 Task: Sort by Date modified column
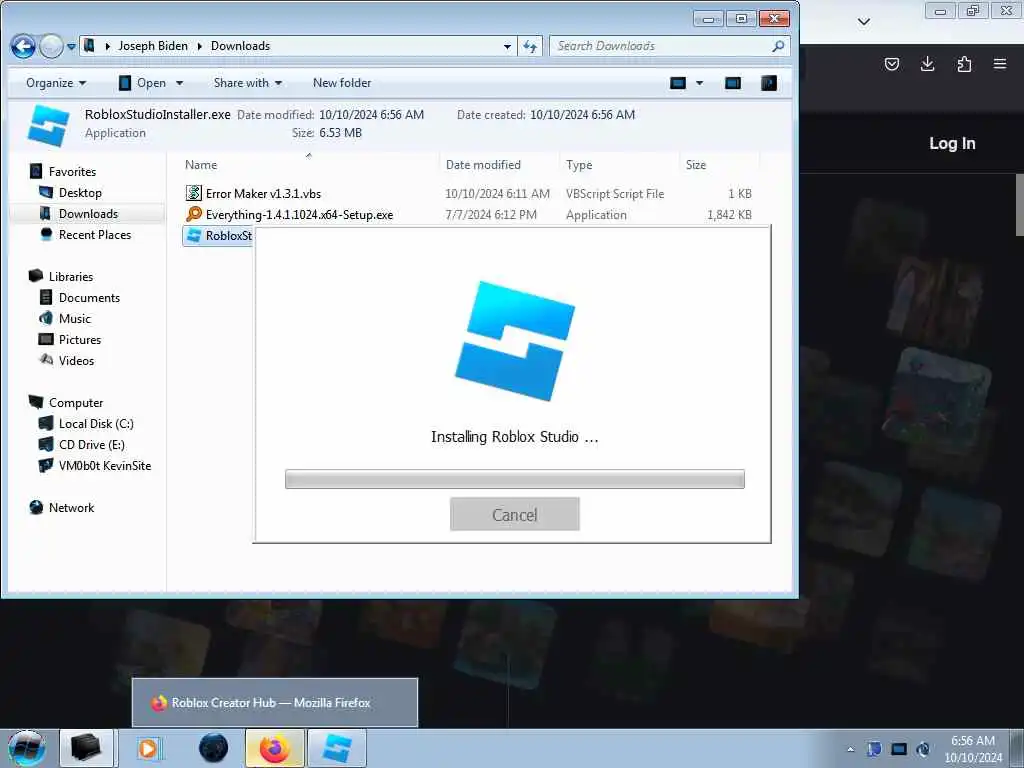point(483,165)
